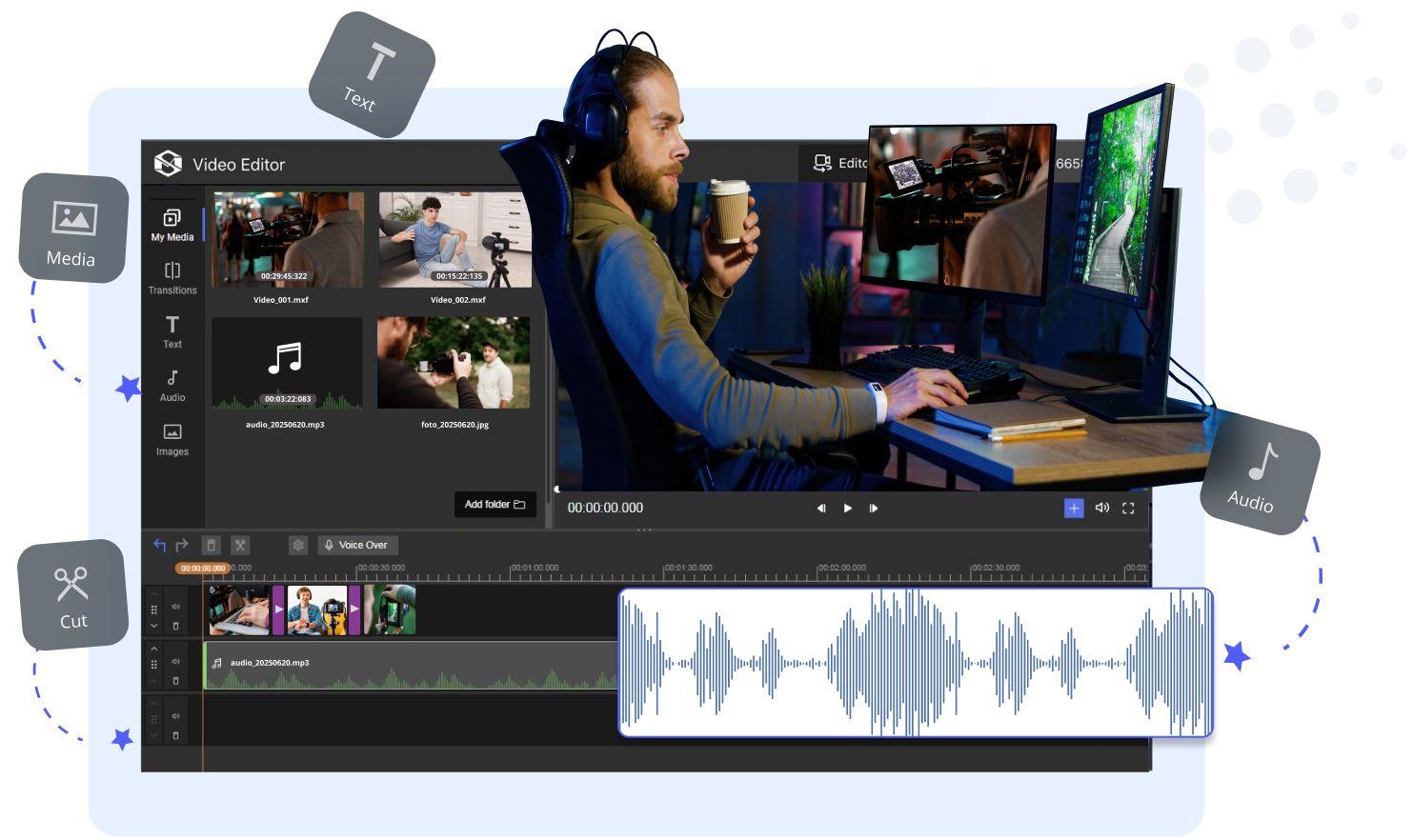Mute the video clips track
1413x840 pixels.
pyautogui.click(x=175, y=607)
